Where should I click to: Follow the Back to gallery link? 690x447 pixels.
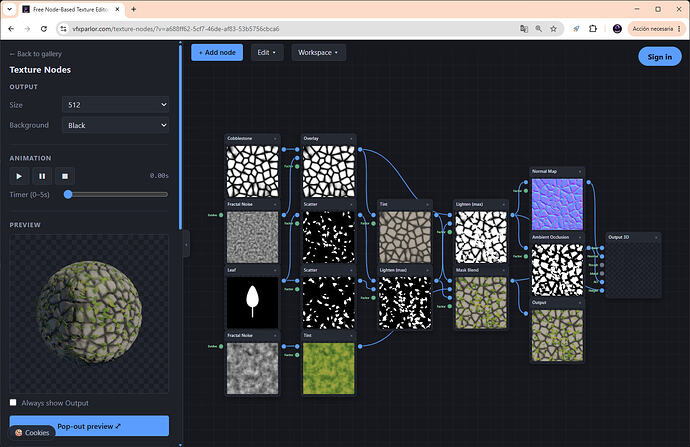36,54
